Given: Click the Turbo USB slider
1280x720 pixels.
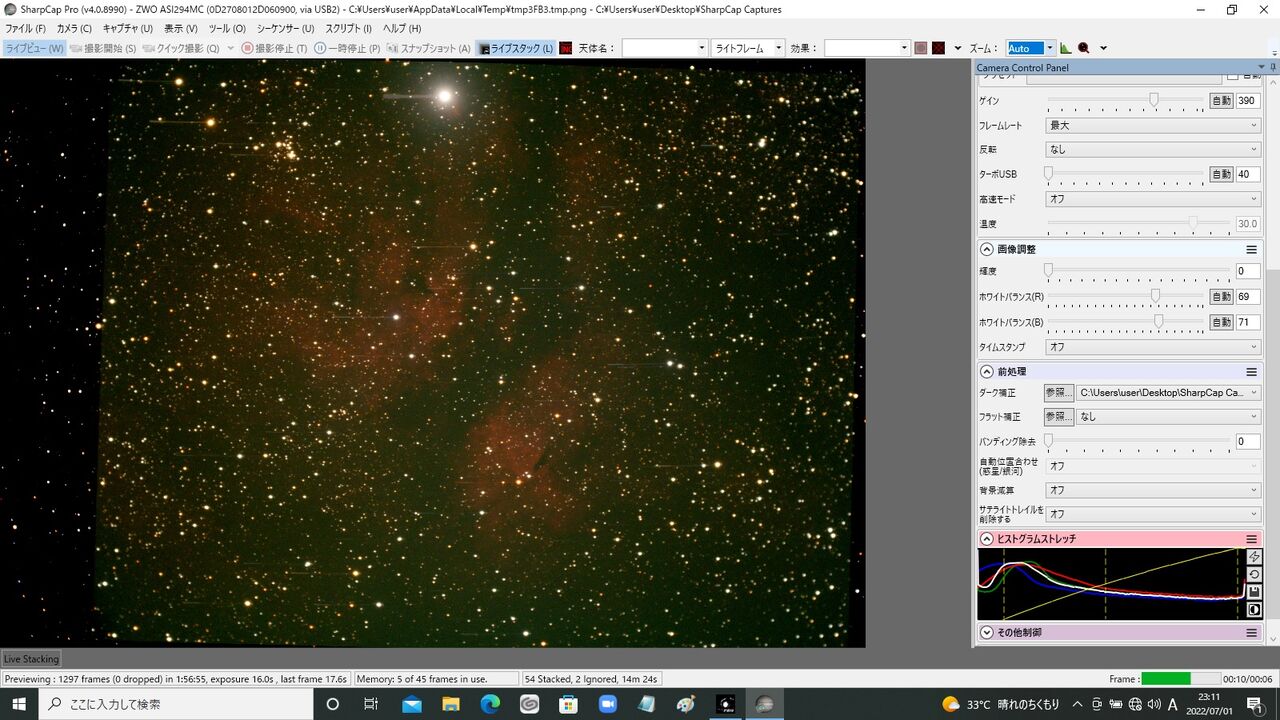Looking at the screenshot, I should (1125, 174).
